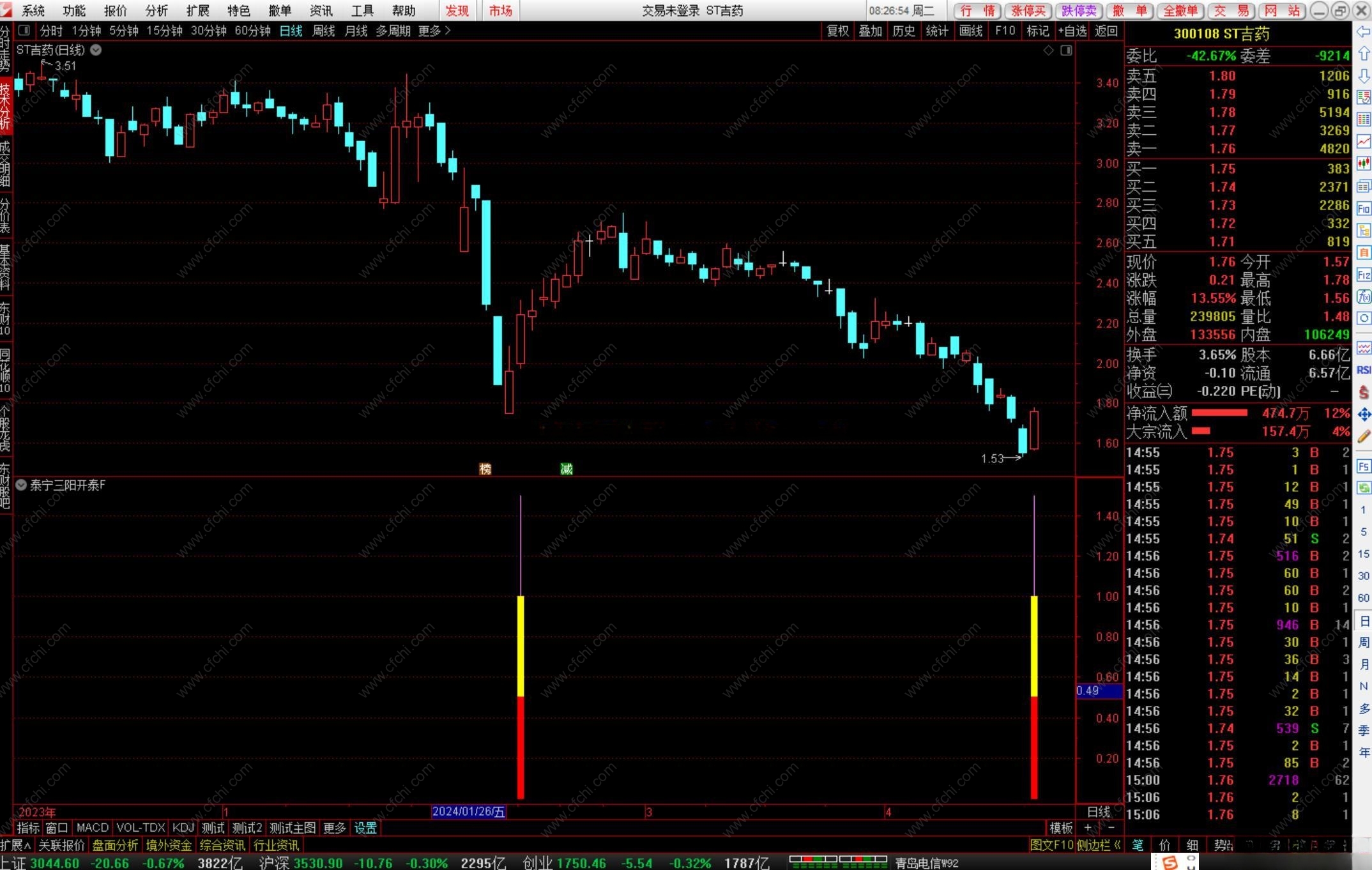Viewport: 1372px width, 870px height.
Task: Click the 2024/01/26 date marker on timeline
Action: (x=468, y=811)
